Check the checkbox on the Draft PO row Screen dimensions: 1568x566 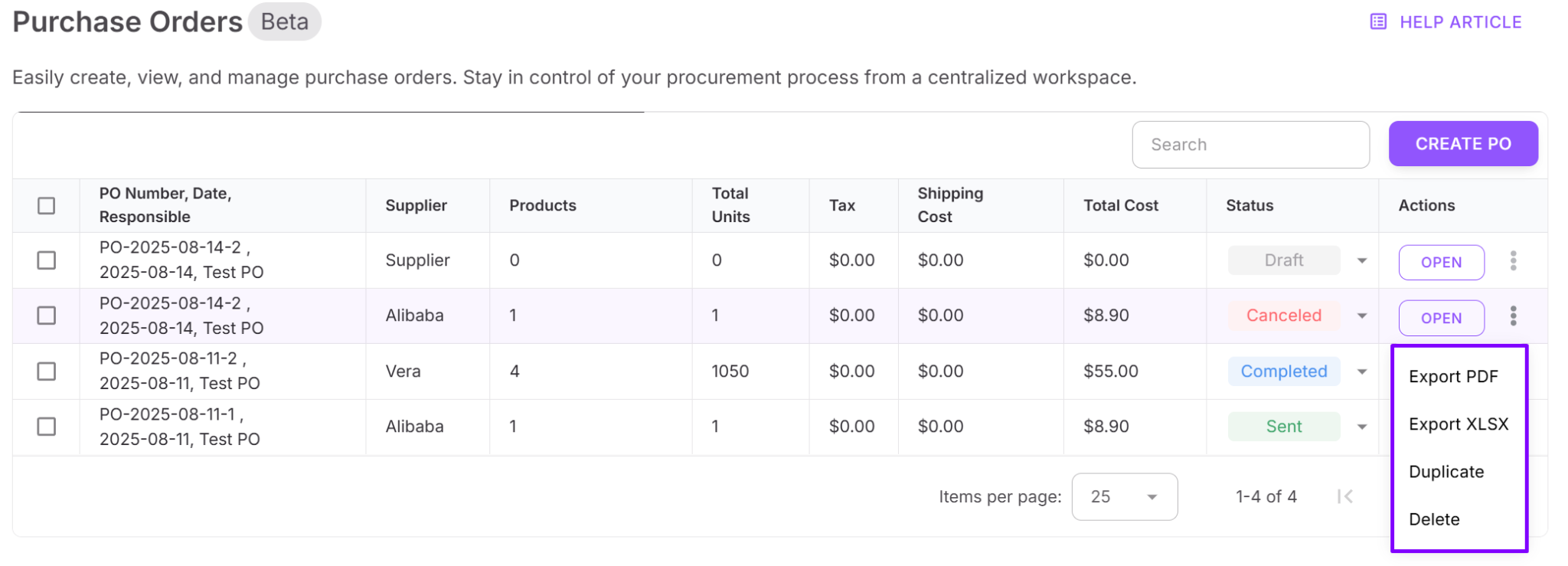tap(47, 260)
